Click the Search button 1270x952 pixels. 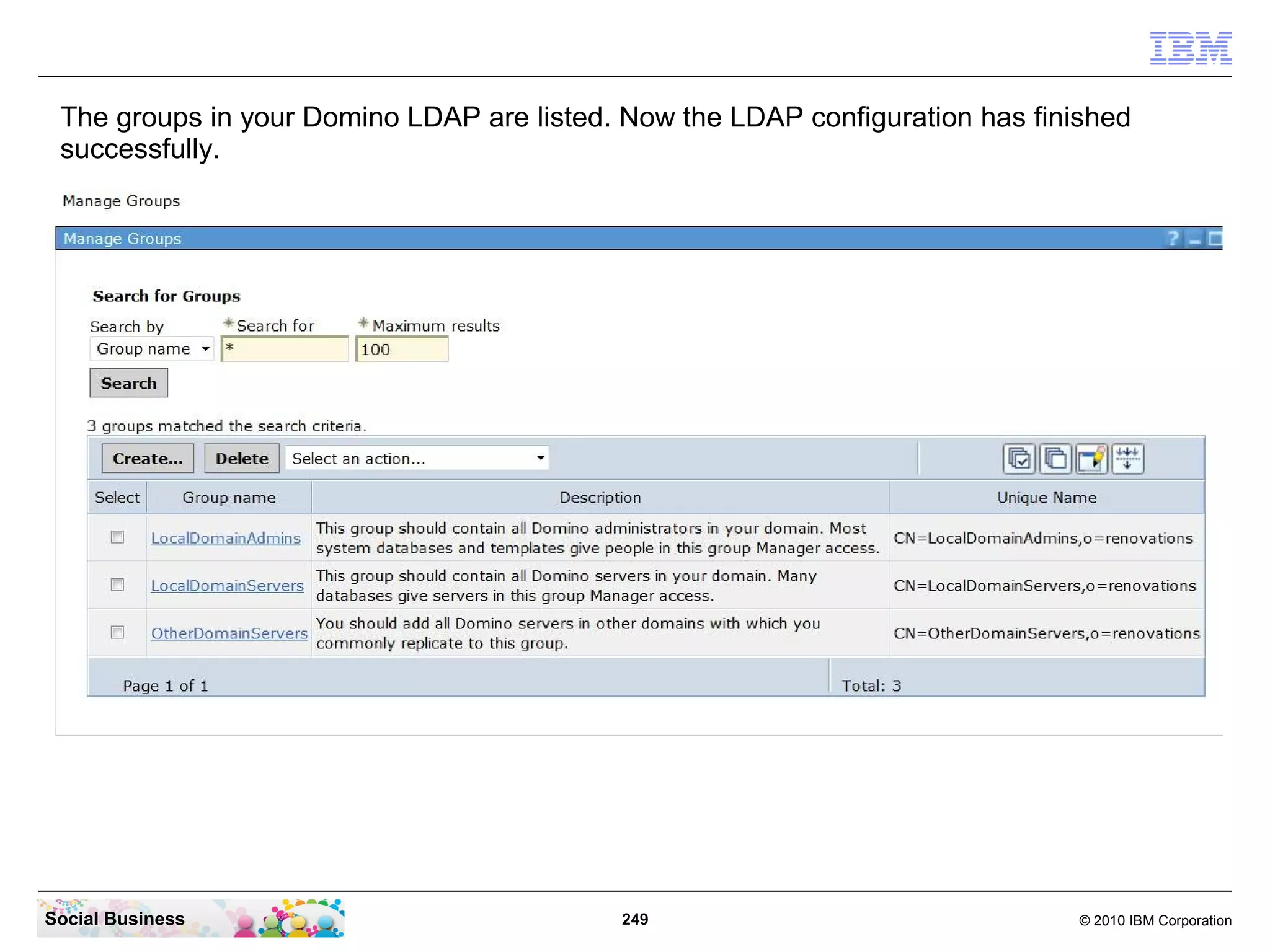click(x=129, y=383)
